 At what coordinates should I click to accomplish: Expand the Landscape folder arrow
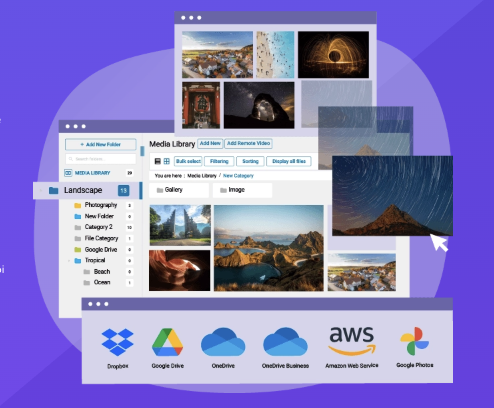coord(41,190)
